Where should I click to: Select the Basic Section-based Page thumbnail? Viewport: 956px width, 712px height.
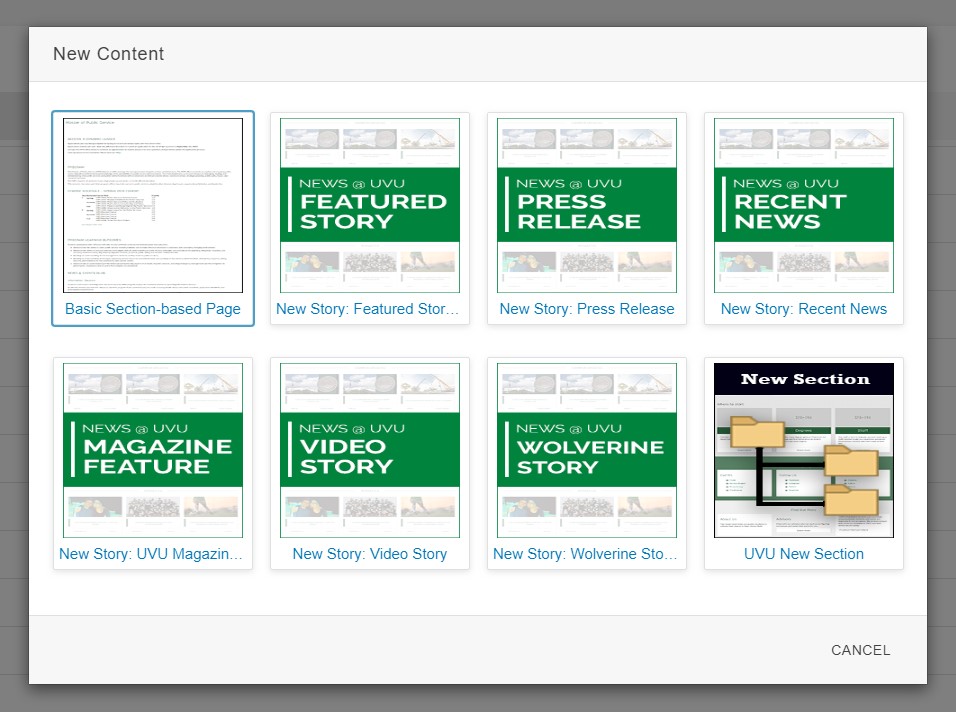[x=153, y=205]
